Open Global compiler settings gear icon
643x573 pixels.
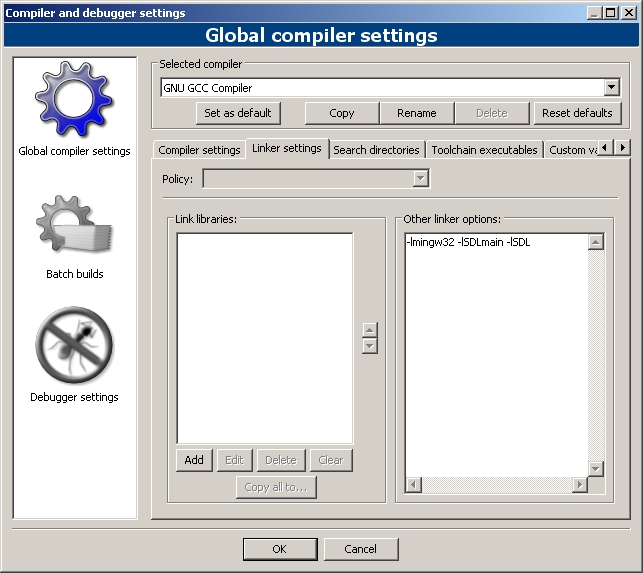(x=74, y=99)
